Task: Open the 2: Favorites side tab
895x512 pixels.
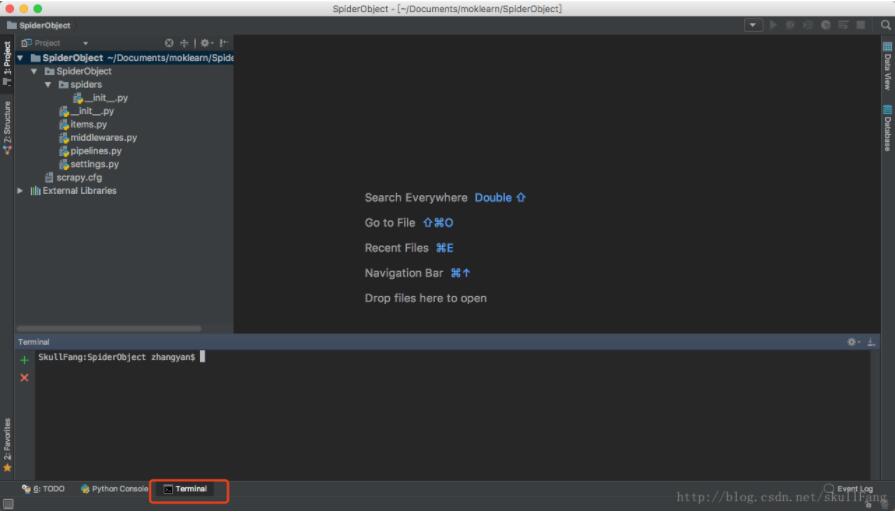Action: (x=7, y=445)
